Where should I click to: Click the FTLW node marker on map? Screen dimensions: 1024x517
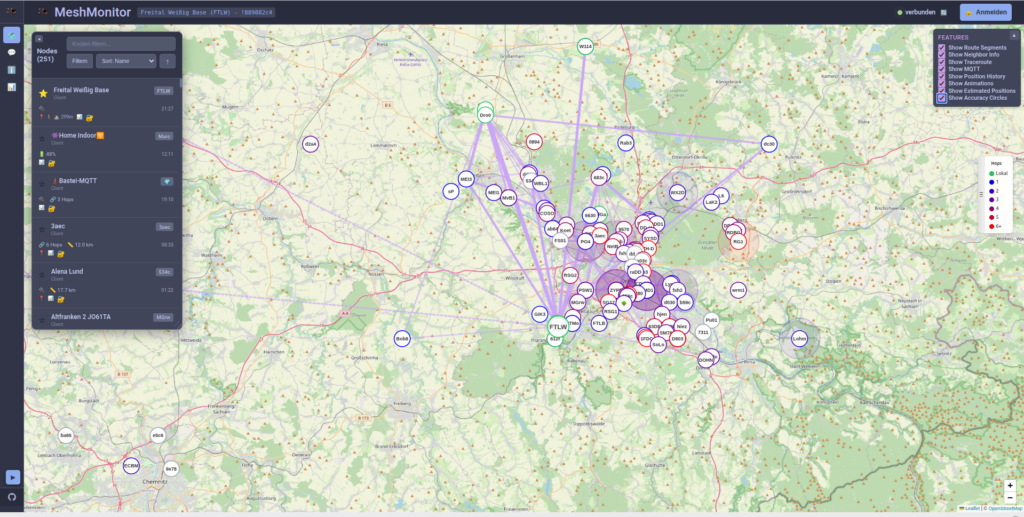(557, 326)
